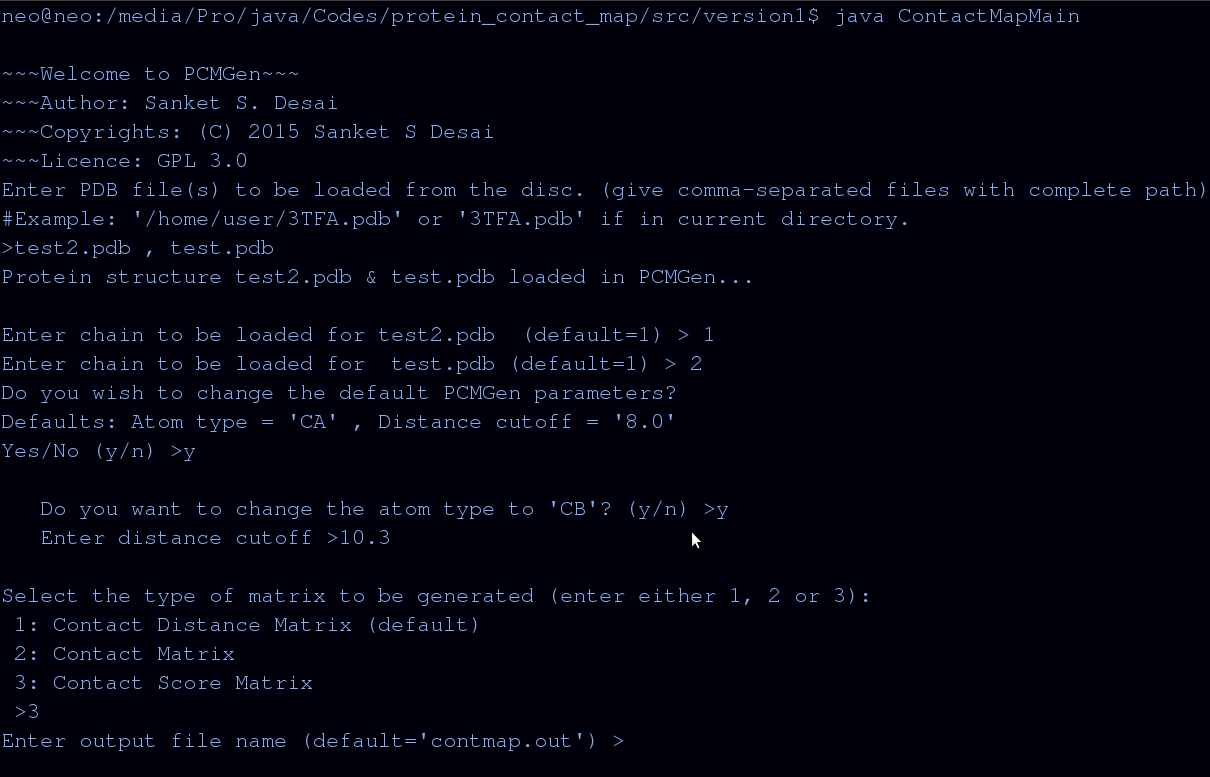Click the author line 'Sanket S. Desai'

pyautogui.click(x=240, y=103)
